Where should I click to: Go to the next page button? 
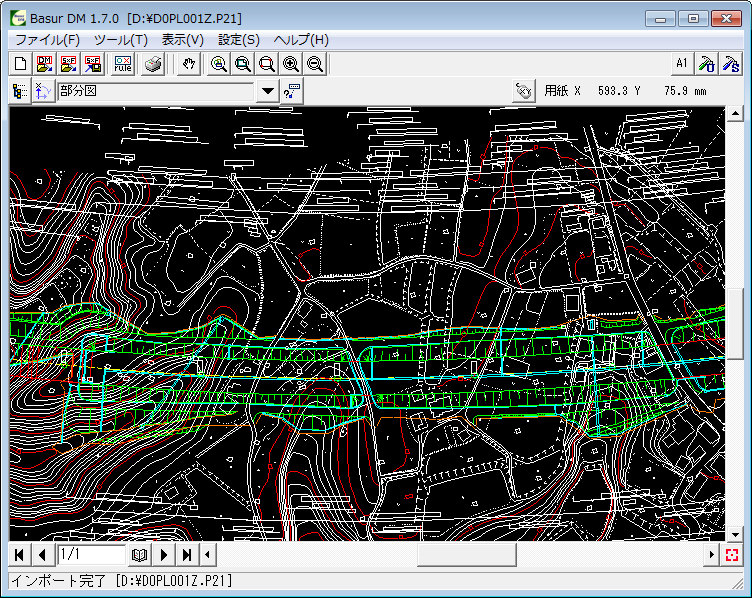pos(164,555)
